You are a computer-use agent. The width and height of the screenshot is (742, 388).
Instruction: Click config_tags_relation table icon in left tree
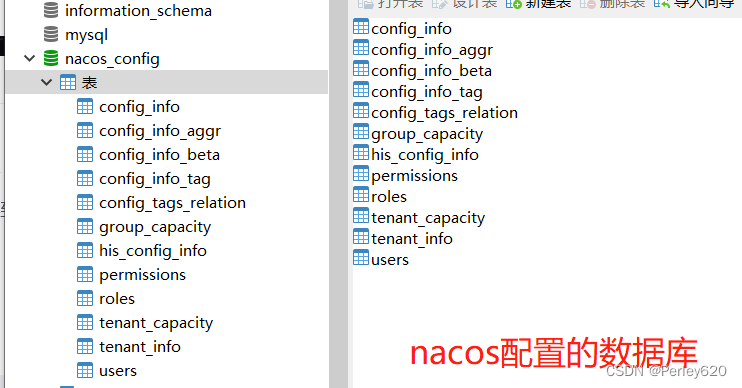[85, 203]
